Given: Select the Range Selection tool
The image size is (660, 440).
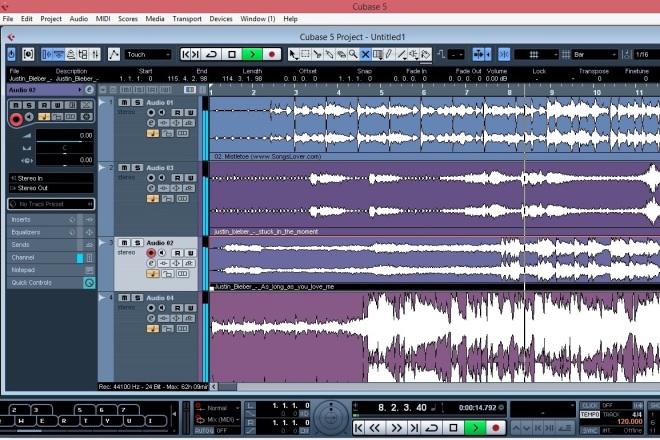Looking at the screenshot, I should click(305, 54).
